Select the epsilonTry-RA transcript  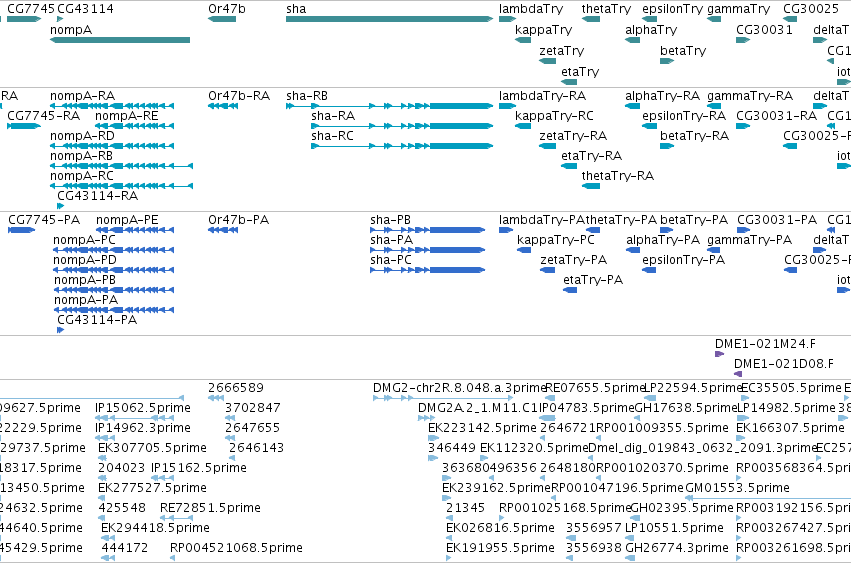[x=649, y=126]
